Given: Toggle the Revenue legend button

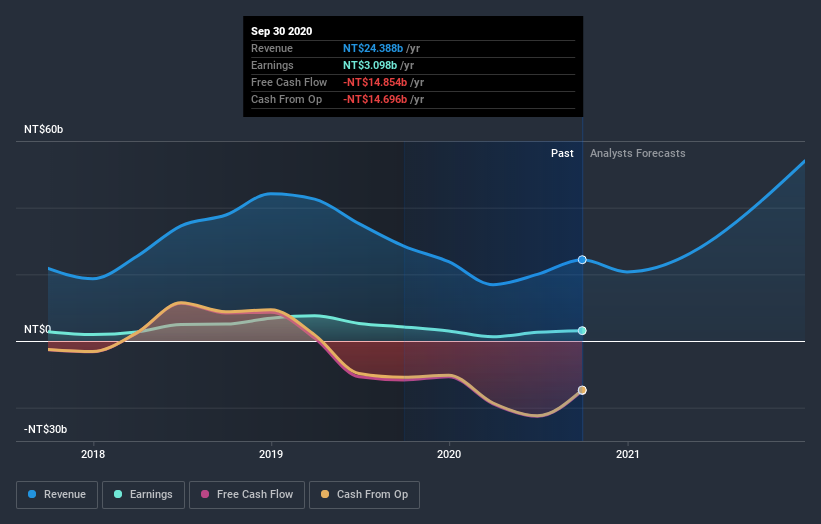Looking at the screenshot, I should point(57,495).
